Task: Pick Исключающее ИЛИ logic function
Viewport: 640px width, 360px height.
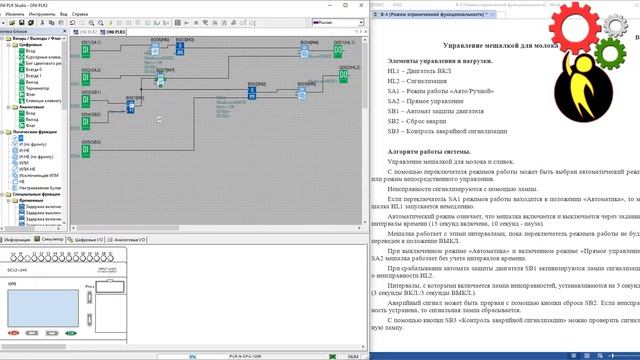Action: click(x=39, y=176)
